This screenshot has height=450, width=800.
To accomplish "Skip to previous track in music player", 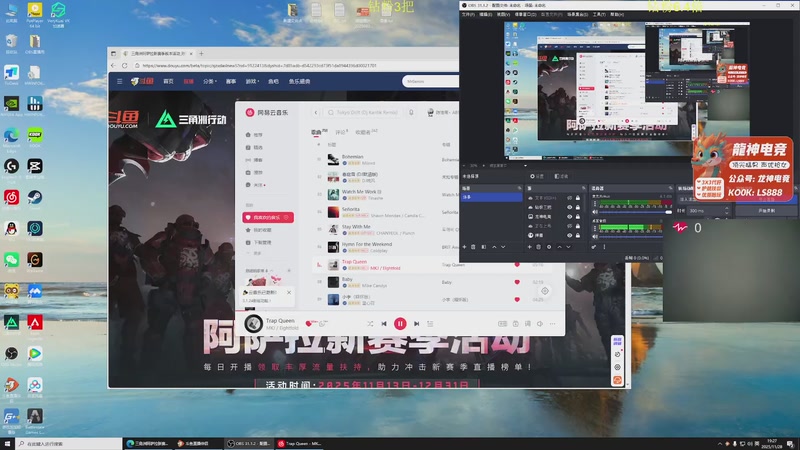I will point(384,324).
